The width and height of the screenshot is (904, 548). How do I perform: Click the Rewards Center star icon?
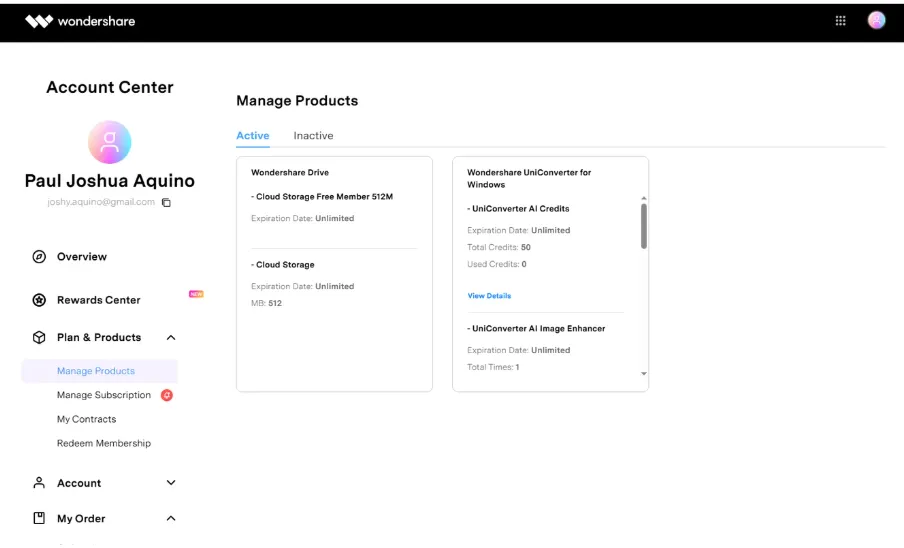click(x=39, y=300)
